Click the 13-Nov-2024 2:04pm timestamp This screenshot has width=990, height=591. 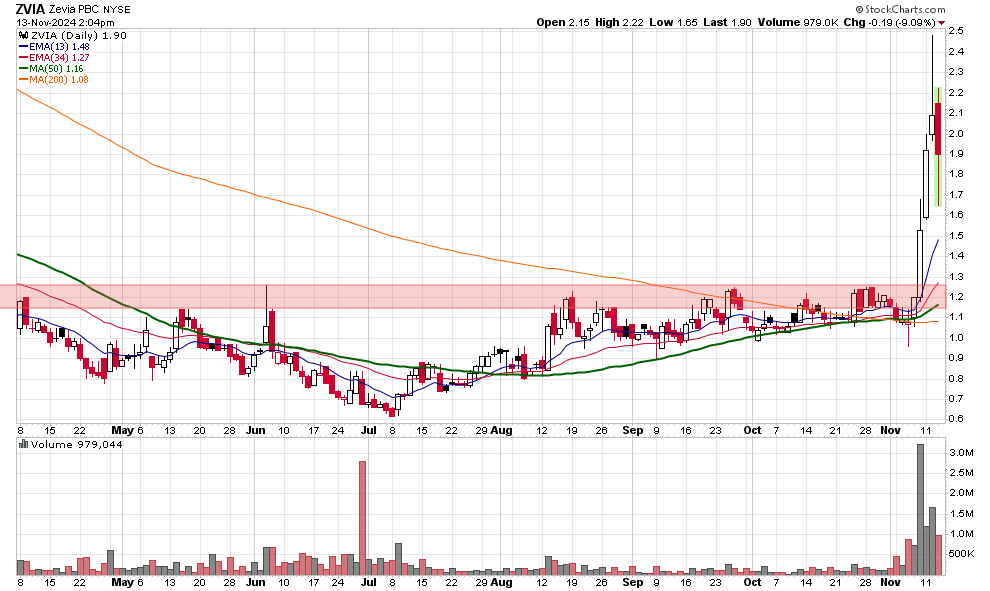[x=56, y=21]
